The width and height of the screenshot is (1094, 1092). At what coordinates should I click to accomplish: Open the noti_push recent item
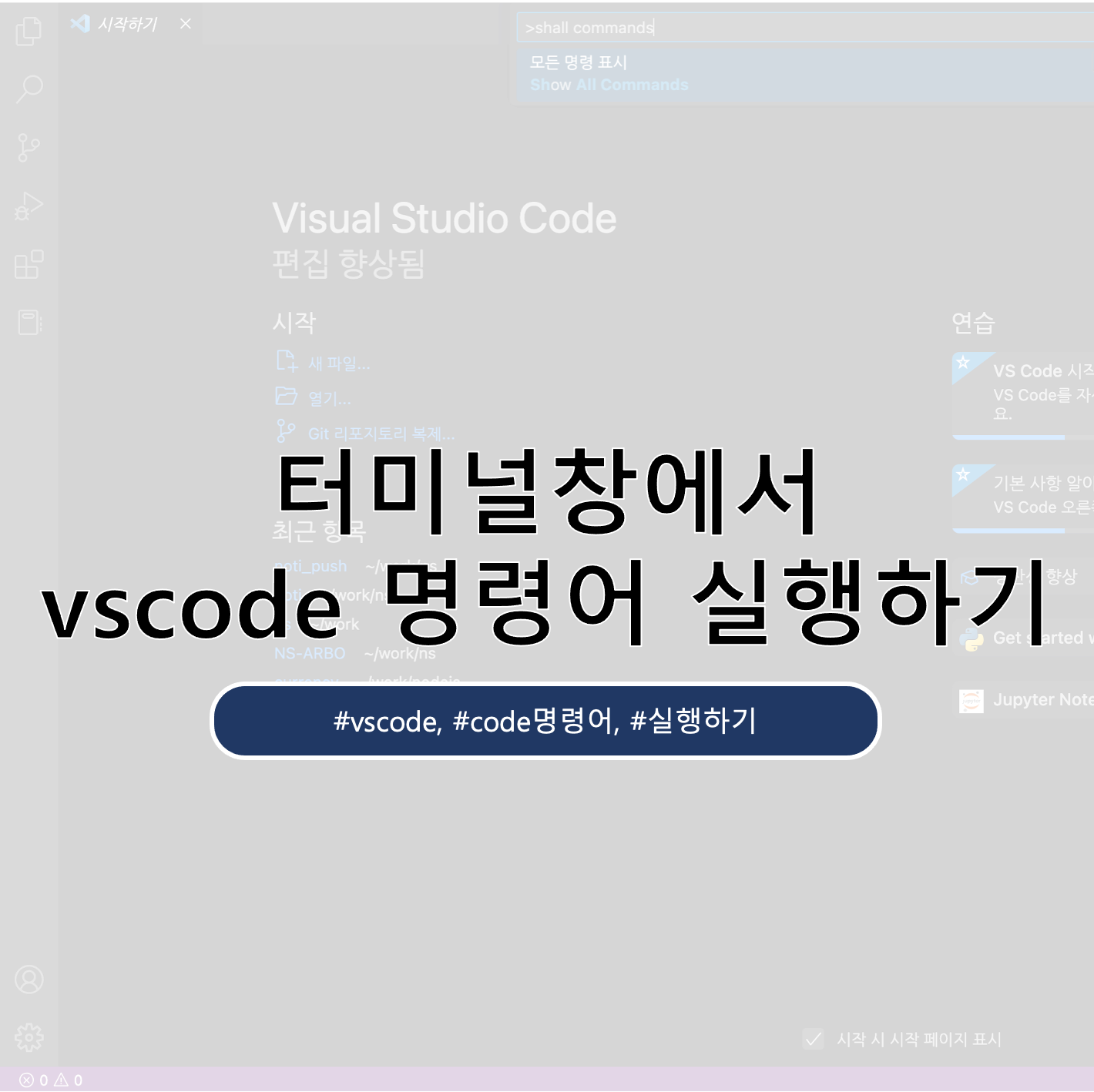310,566
